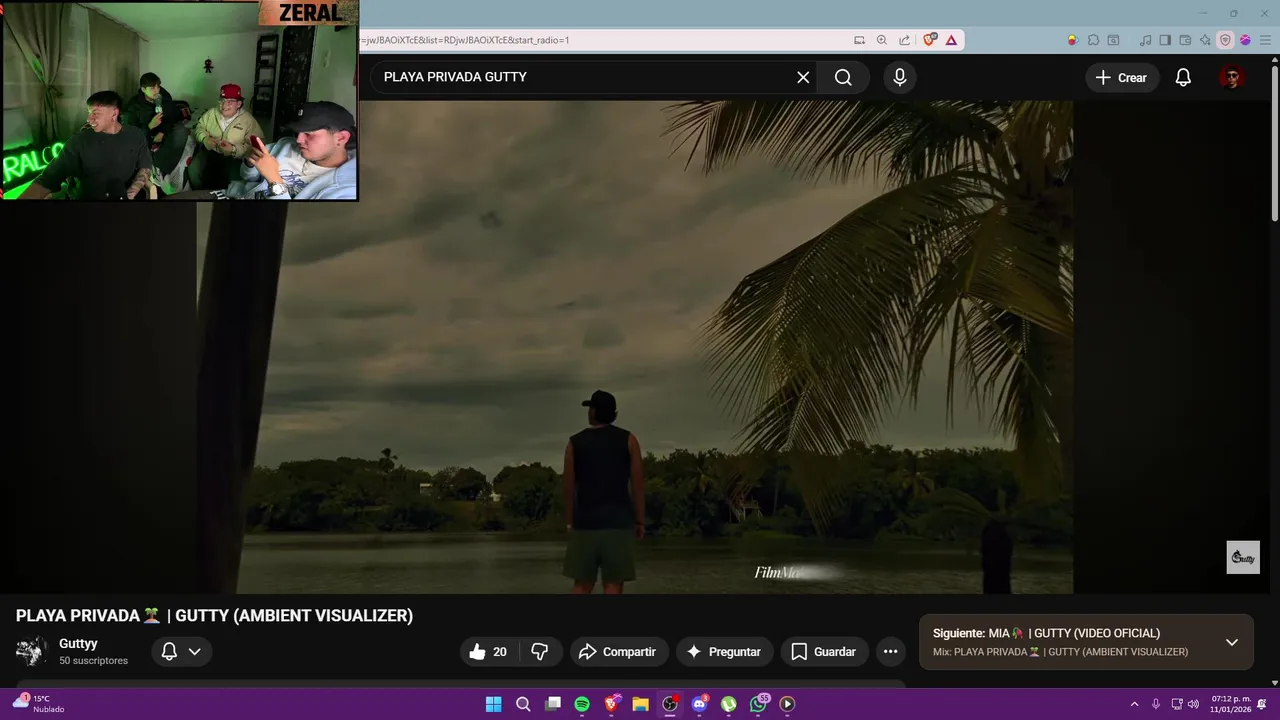Image resolution: width=1280 pixels, height=720 pixels.
Task: Open OBS Studio from the taskbar
Action: click(670, 704)
